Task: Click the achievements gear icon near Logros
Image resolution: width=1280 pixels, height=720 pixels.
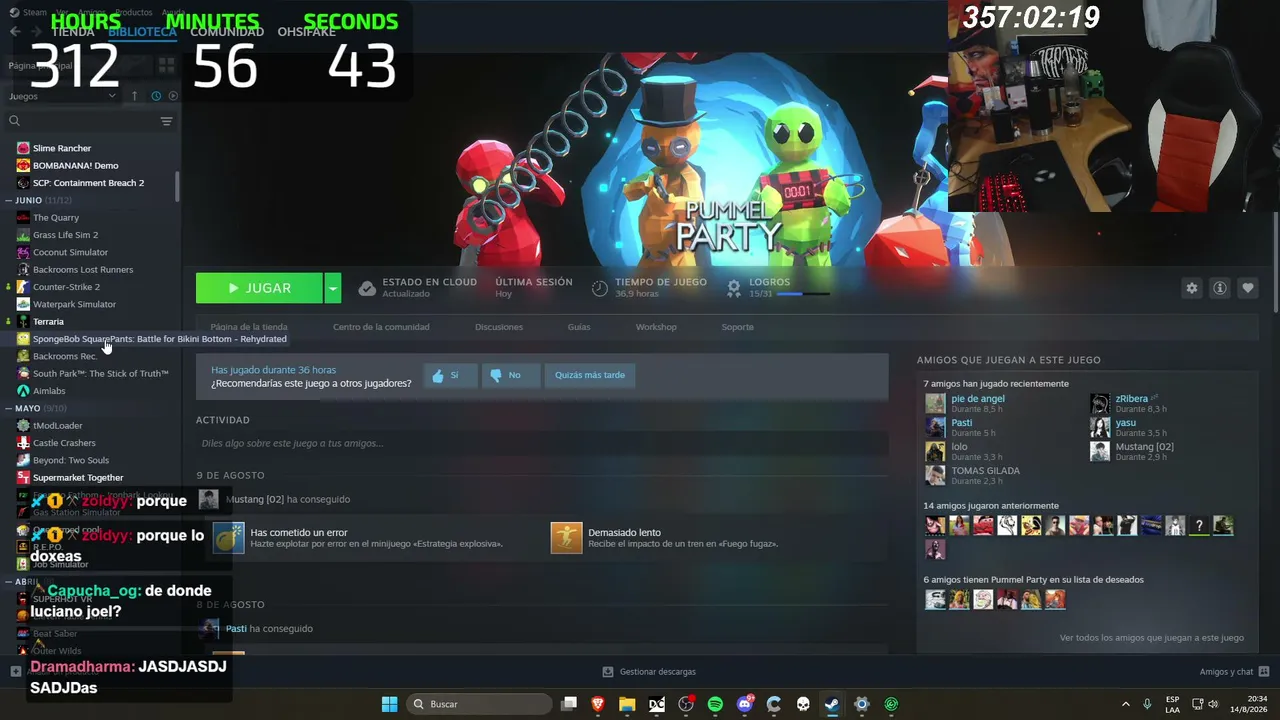Action: (733, 288)
